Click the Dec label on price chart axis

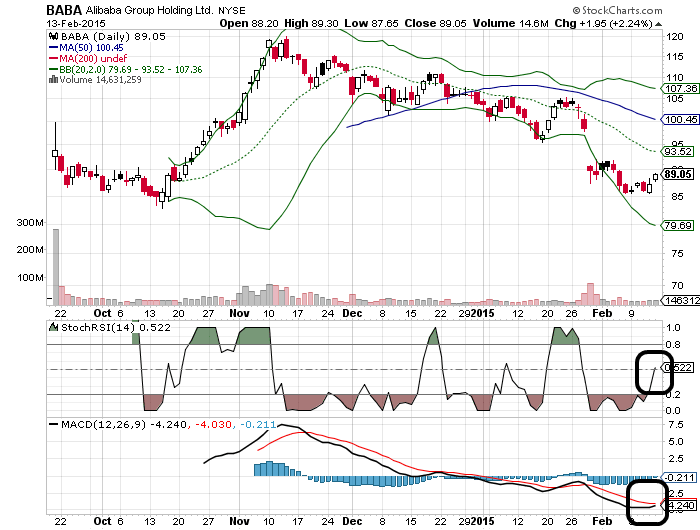352,313
